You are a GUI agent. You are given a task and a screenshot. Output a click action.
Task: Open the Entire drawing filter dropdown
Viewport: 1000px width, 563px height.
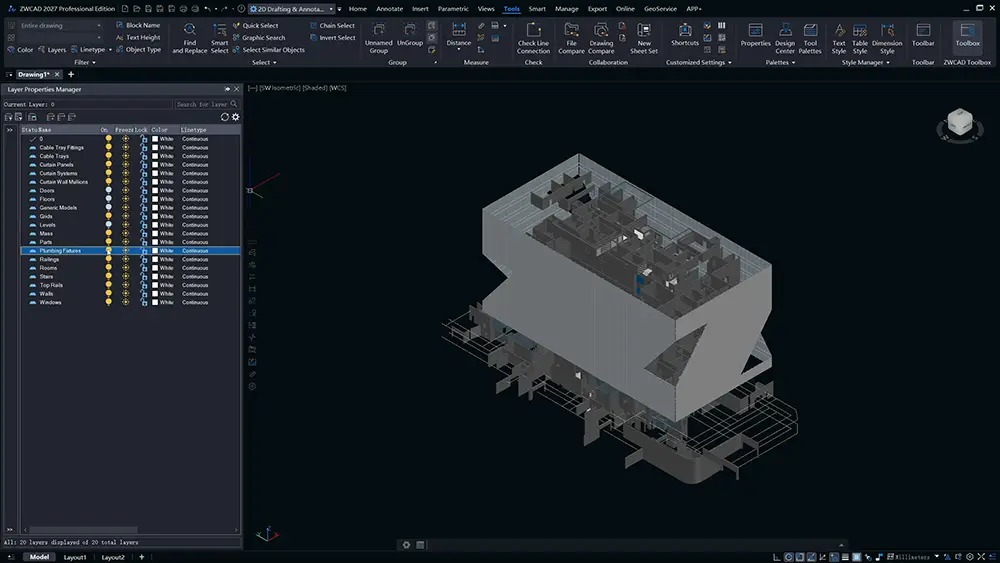point(60,26)
